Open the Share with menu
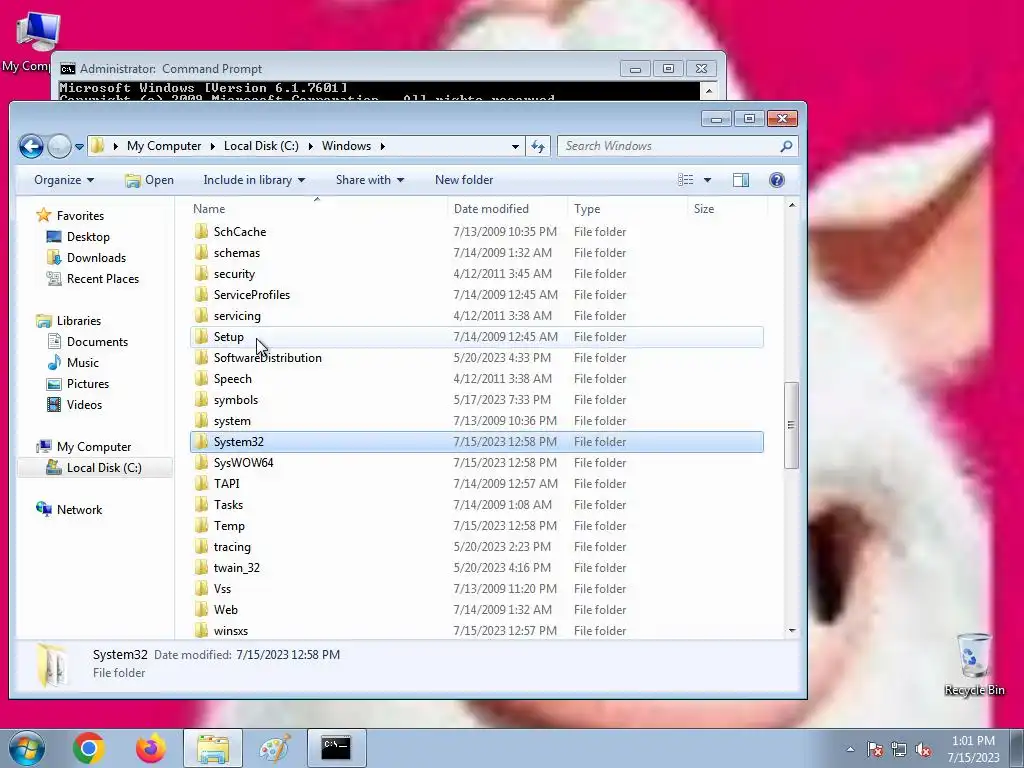This screenshot has height=768, width=1024. click(x=370, y=180)
